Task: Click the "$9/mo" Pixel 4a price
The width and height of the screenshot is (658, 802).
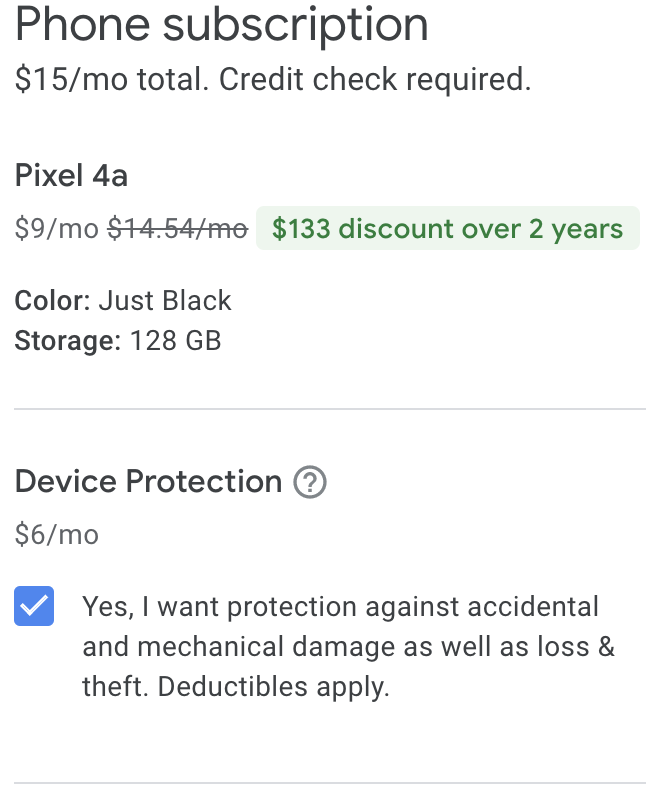Action: tap(57, 230)
